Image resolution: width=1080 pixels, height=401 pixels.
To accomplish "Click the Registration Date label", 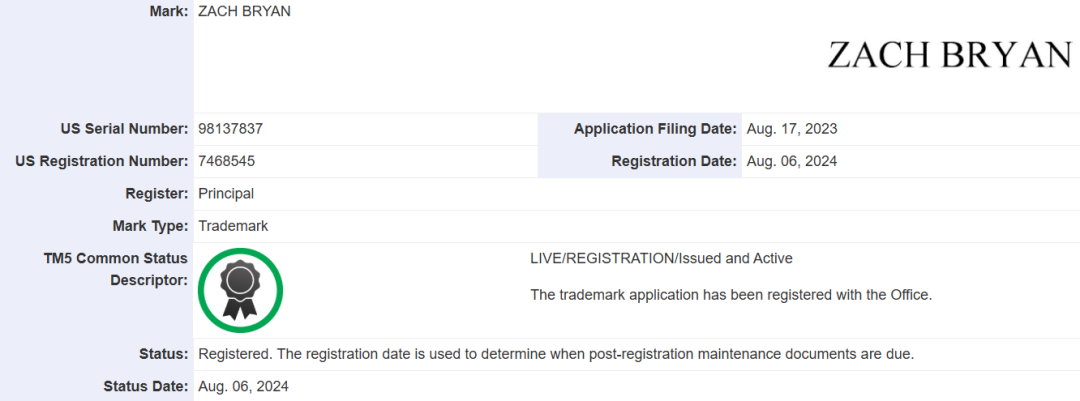I will coord(674,161).
